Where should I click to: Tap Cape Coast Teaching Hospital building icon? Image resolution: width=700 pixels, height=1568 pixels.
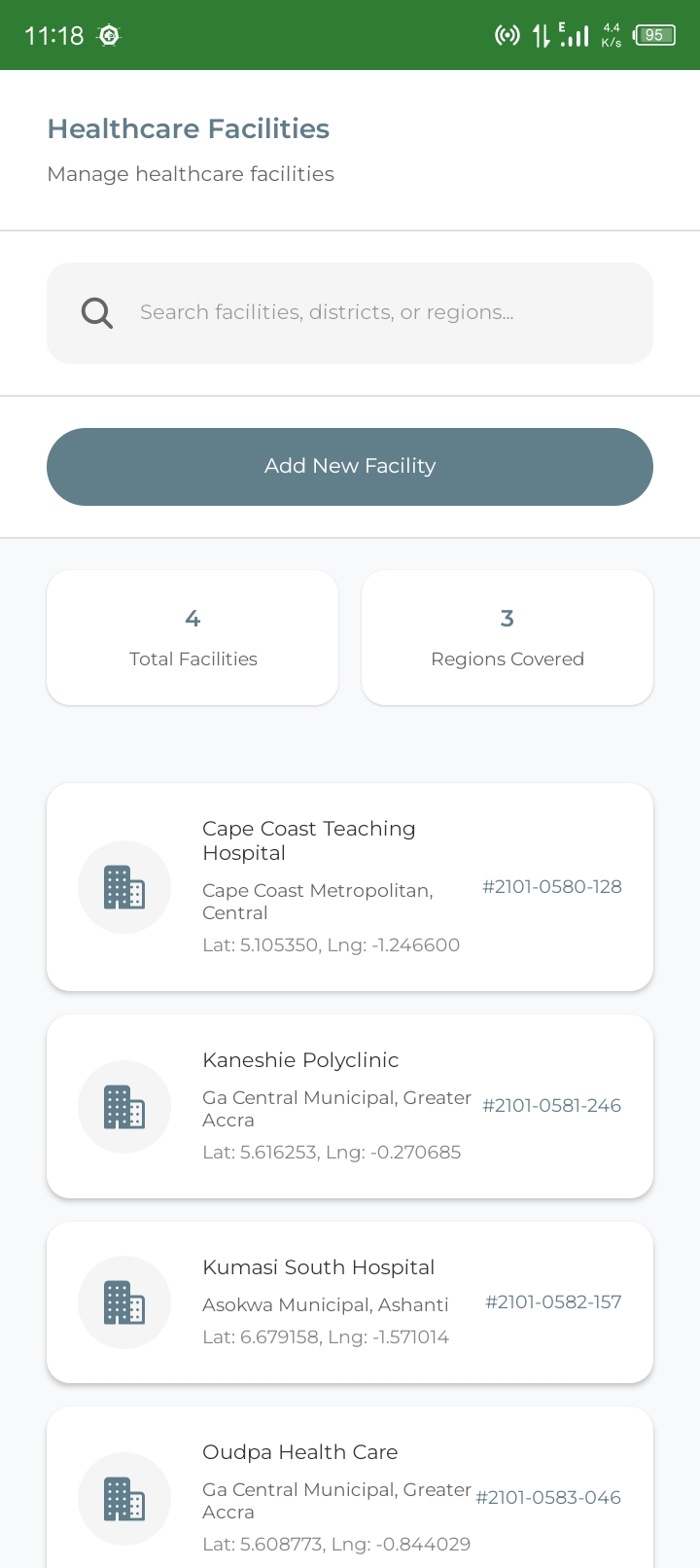(124, 887)
